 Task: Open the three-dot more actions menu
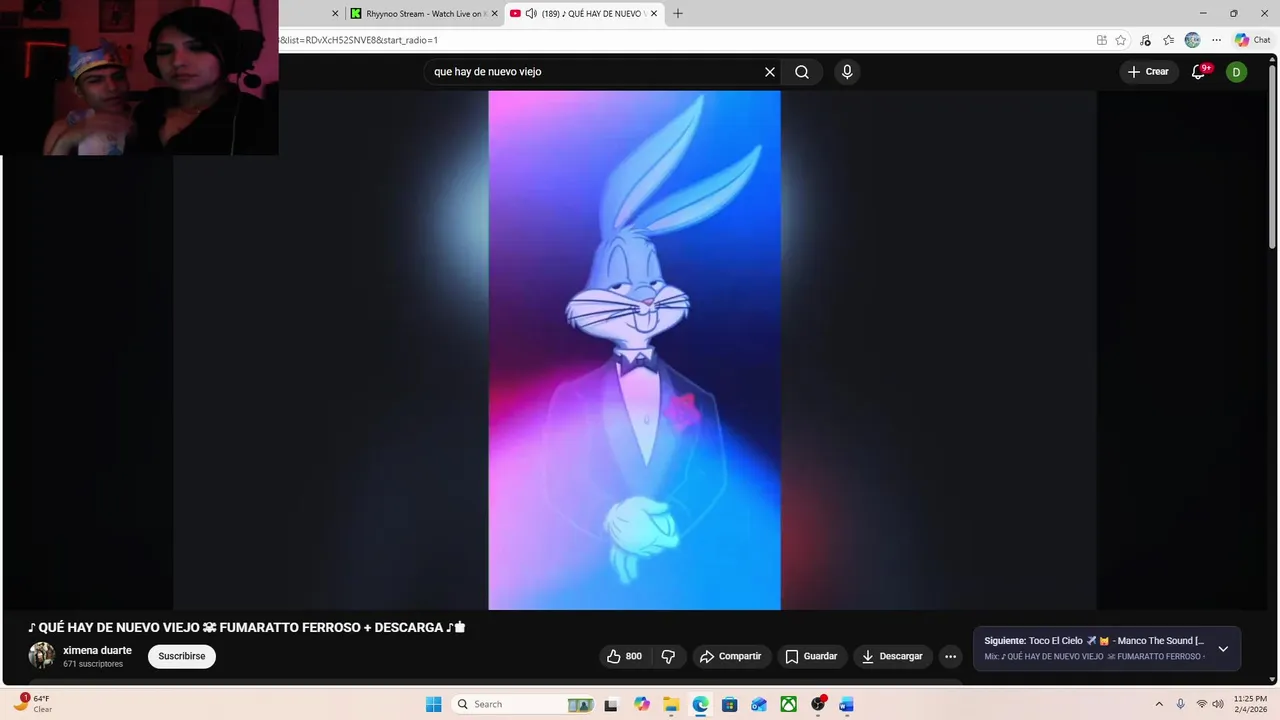[x=950, y=656]
